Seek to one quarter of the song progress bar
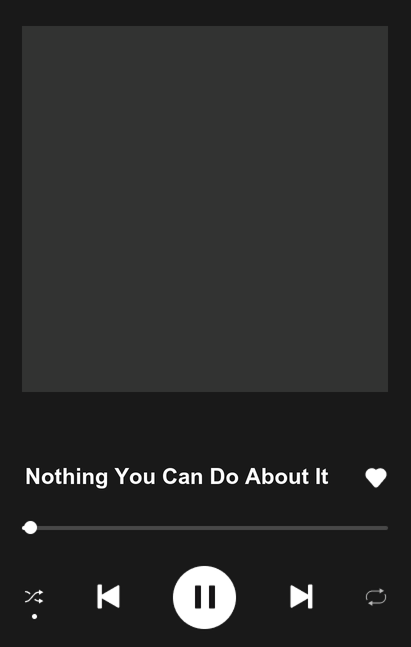 tap(114, 528)
